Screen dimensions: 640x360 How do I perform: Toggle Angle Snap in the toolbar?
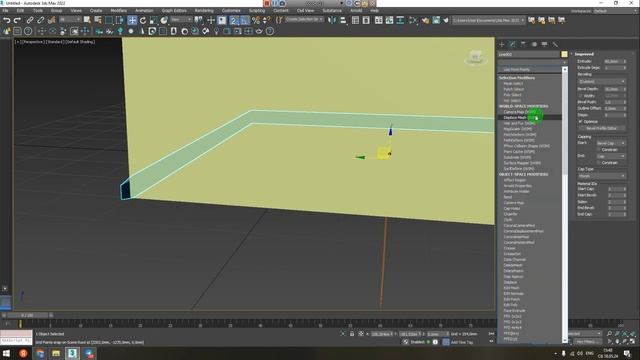tap(245, 20)
